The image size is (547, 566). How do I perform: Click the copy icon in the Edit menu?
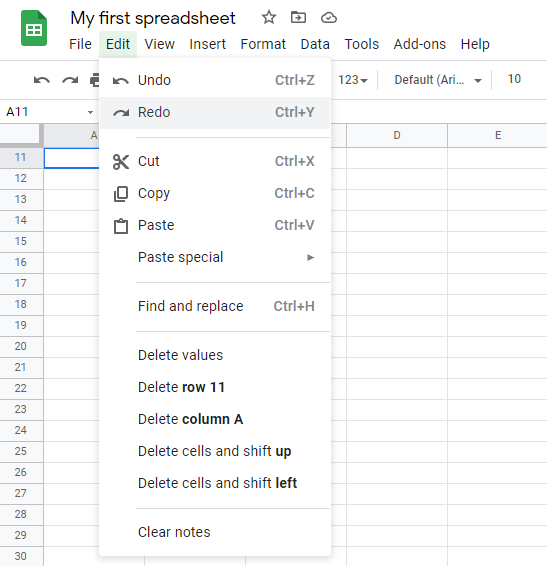(x=121, y=194)
